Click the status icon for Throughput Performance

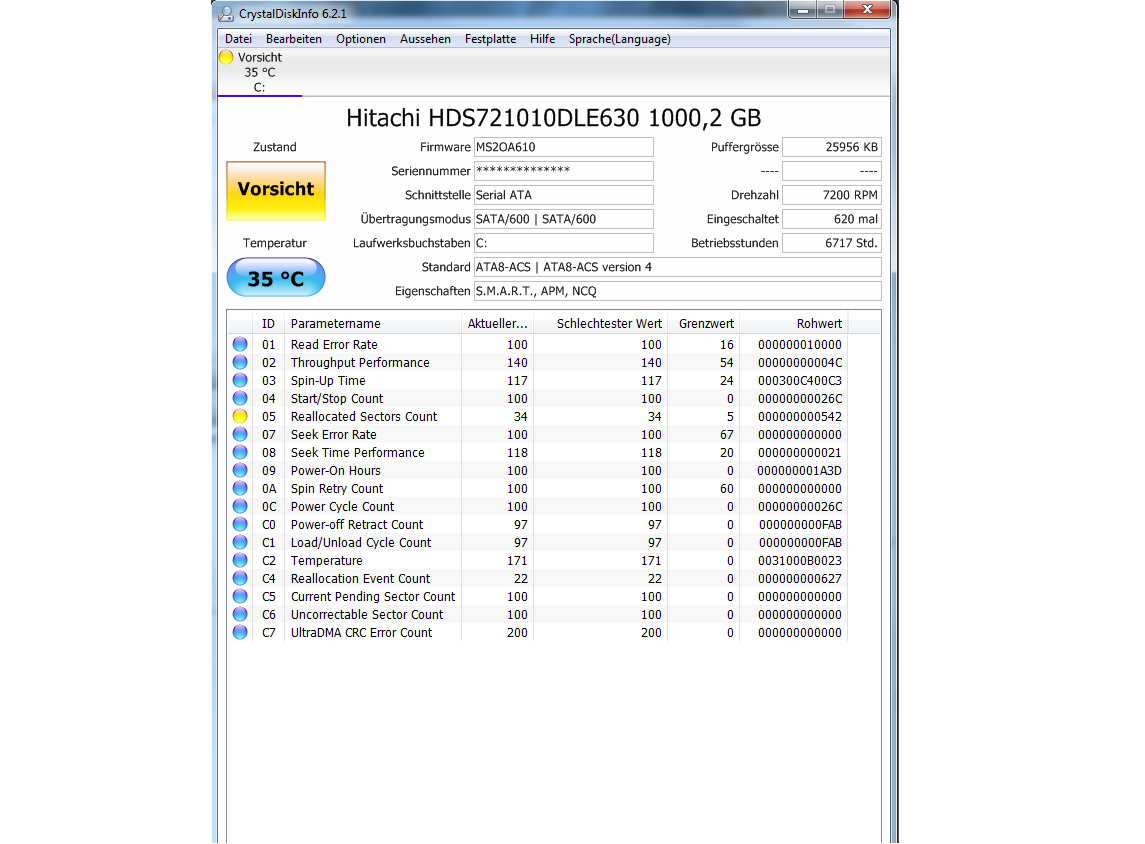tap(240, 362)
